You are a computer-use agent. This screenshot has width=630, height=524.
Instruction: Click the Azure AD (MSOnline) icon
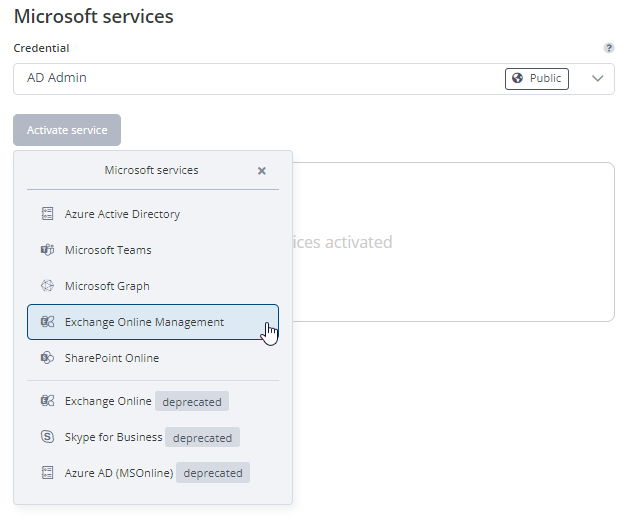47,473
